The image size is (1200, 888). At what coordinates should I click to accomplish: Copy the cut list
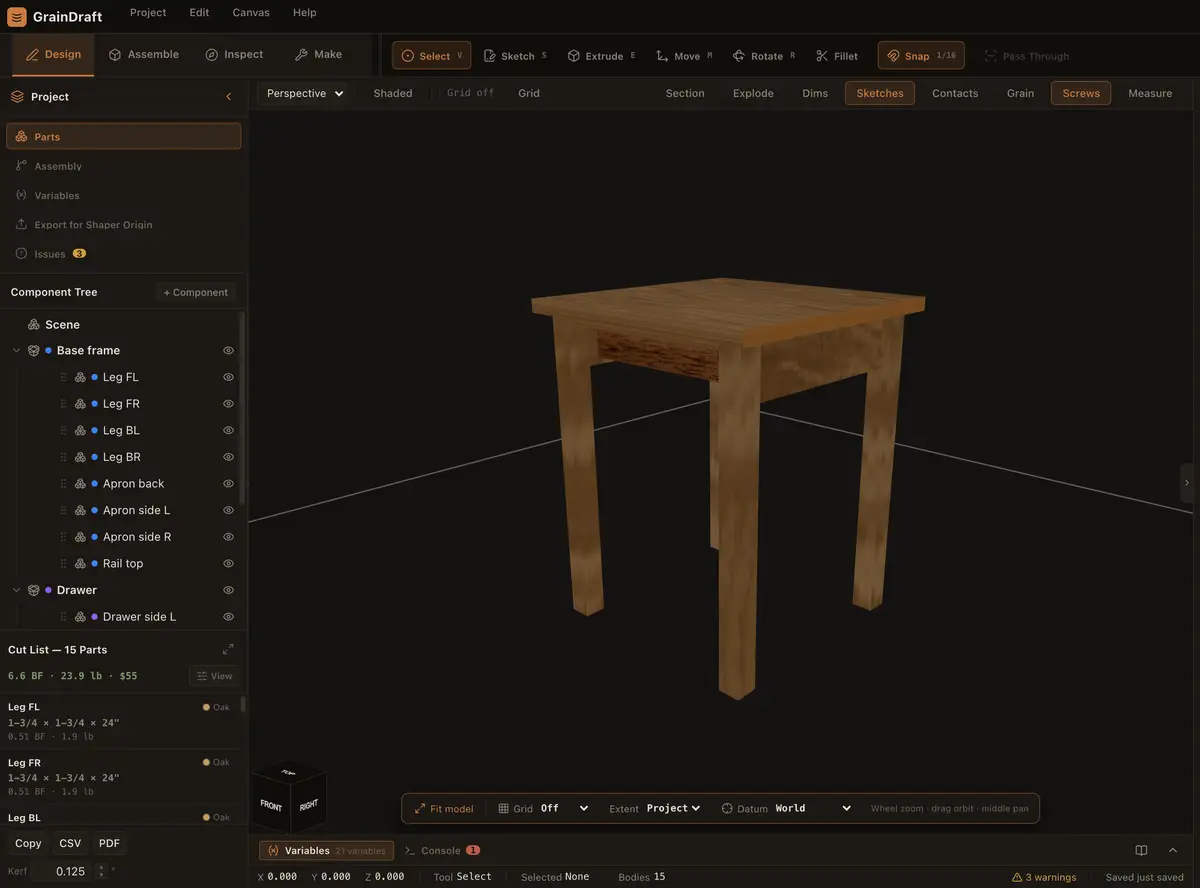(28, 843)
